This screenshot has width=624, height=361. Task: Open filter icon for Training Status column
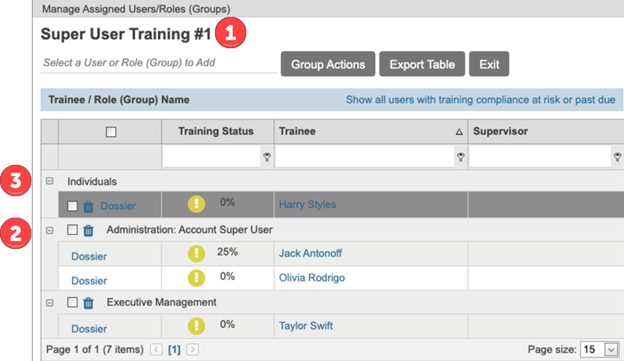tap(267, 157)
